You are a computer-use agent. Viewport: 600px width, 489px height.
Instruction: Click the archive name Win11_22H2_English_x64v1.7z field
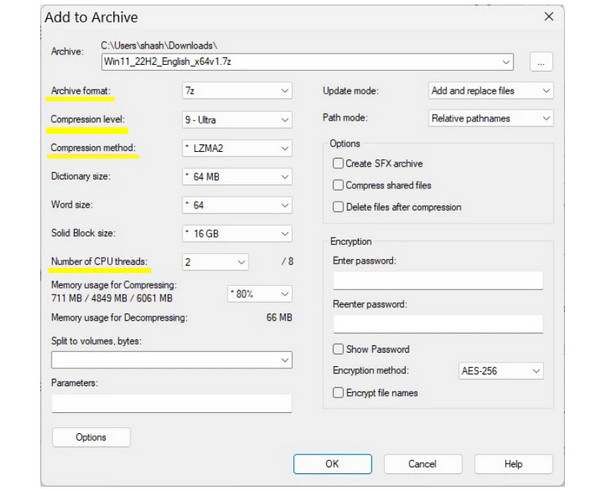[x=307, y=62]
